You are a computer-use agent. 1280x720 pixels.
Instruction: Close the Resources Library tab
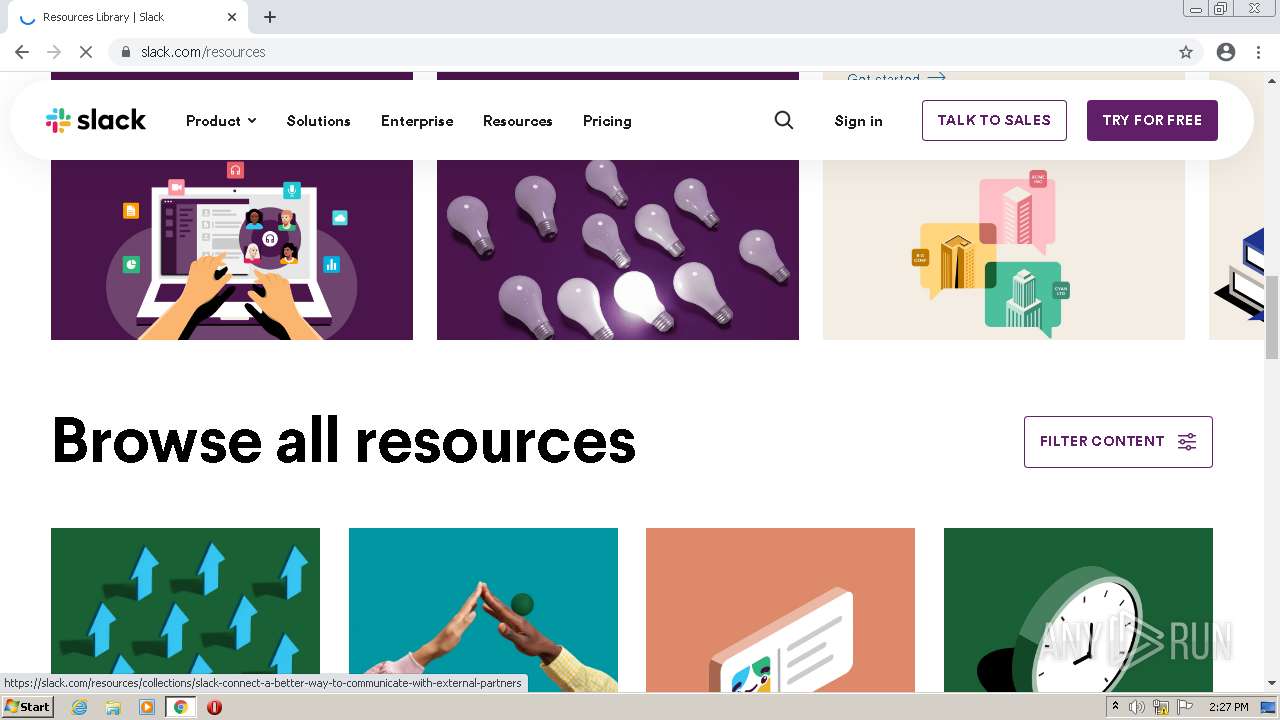click(232, 17)
